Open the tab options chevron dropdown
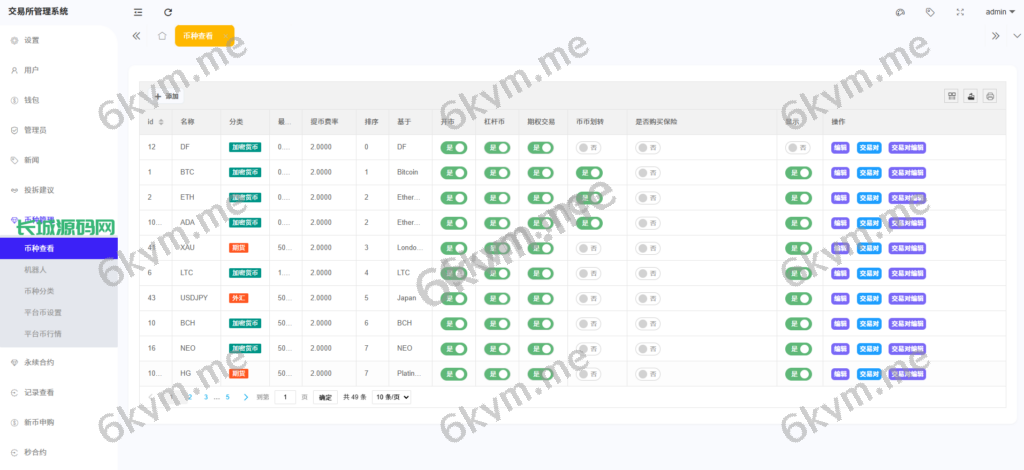 (1016, 36)
